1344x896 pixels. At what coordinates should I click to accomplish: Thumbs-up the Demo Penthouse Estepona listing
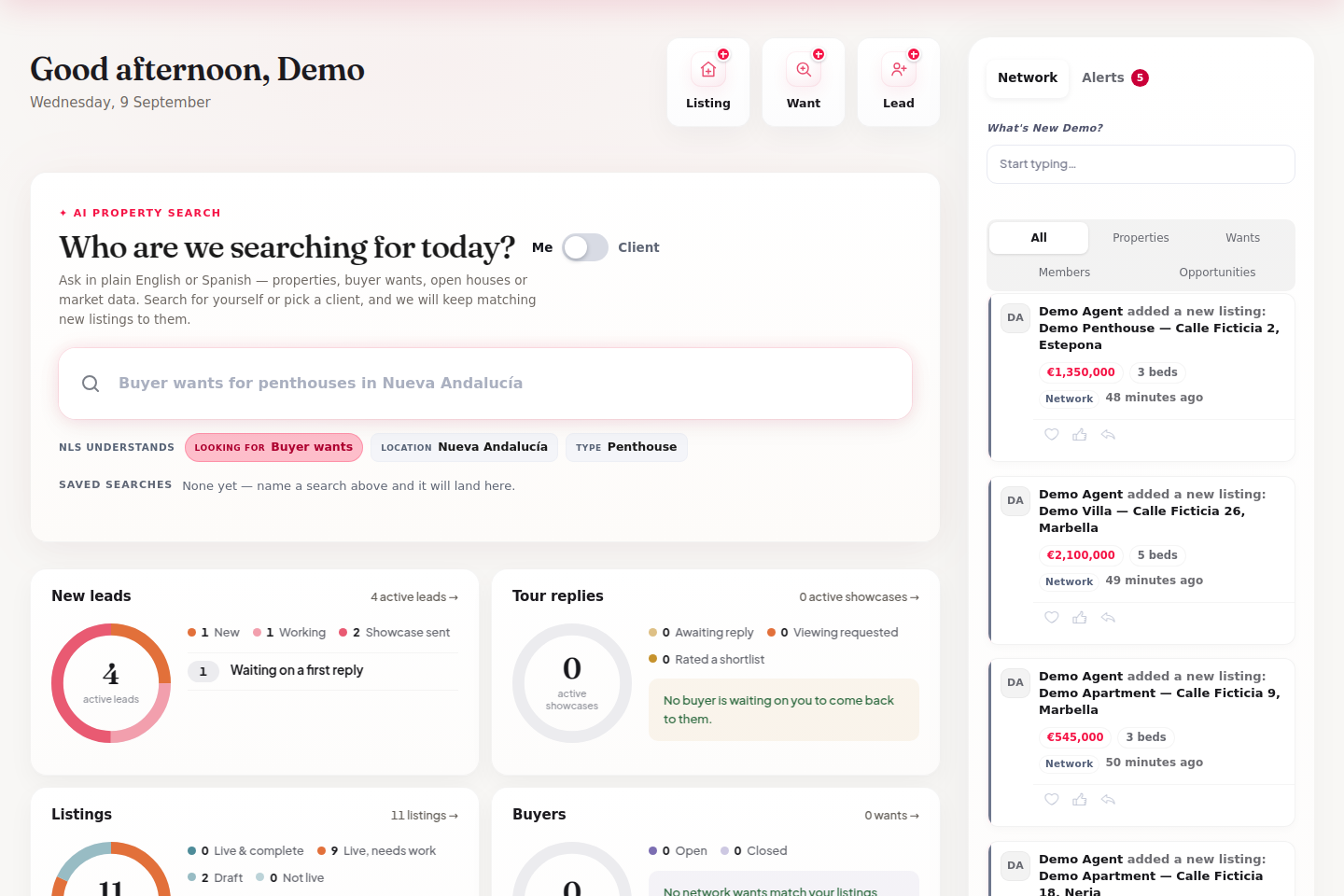pos(1080,434)
